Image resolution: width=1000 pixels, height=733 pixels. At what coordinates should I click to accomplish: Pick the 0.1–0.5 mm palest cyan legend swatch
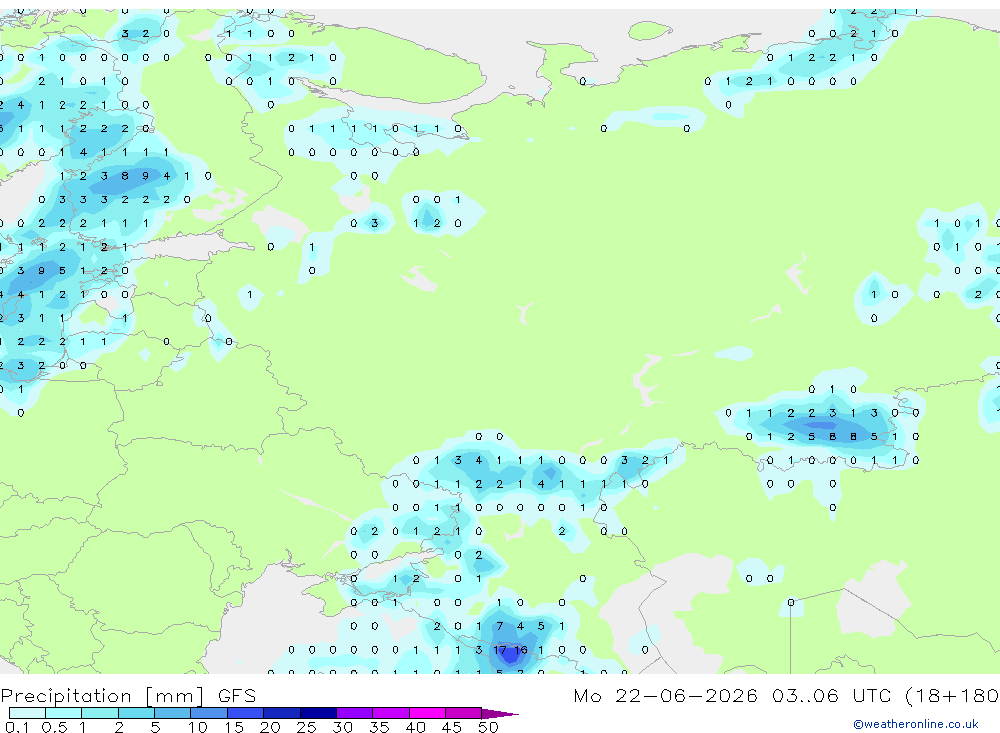(27, 713)
